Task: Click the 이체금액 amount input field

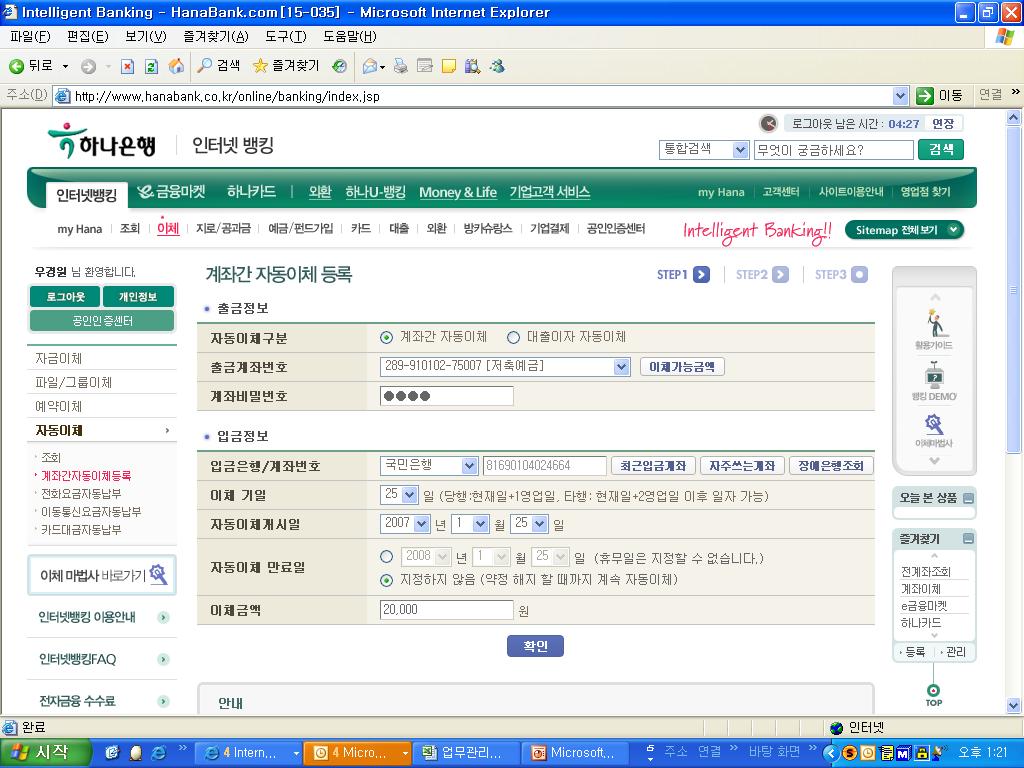Action: point(446,610)
